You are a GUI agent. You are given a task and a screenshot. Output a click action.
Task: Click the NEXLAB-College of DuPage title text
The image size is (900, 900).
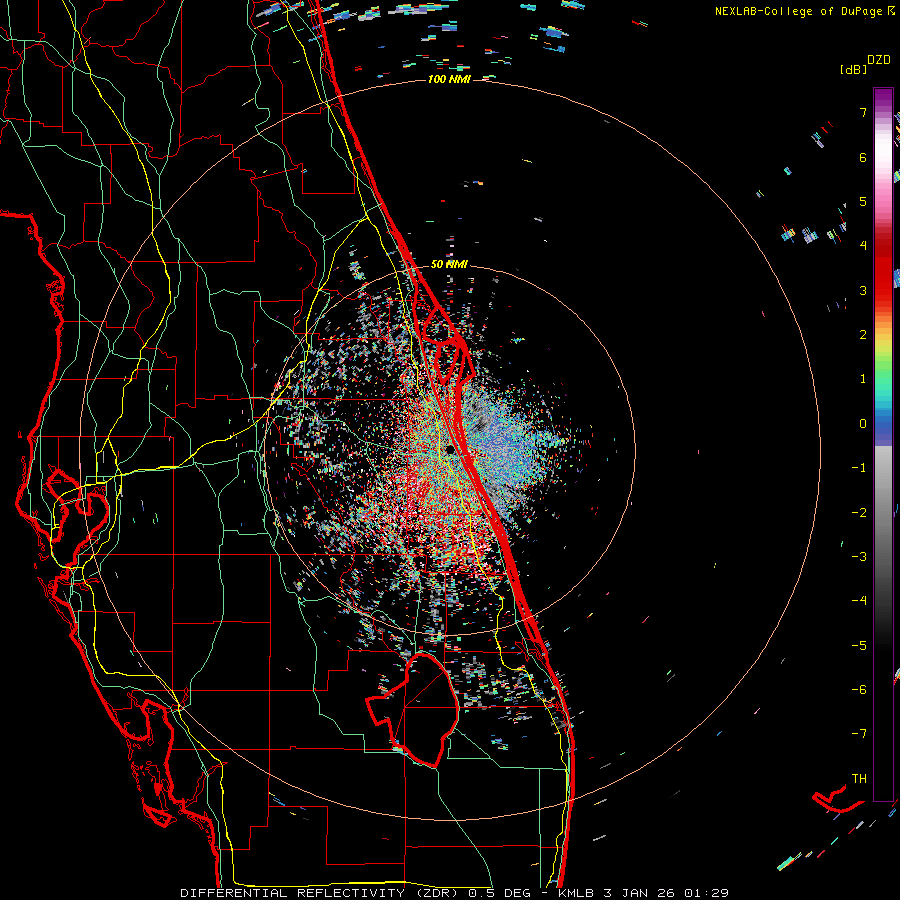tap(804, 11)
